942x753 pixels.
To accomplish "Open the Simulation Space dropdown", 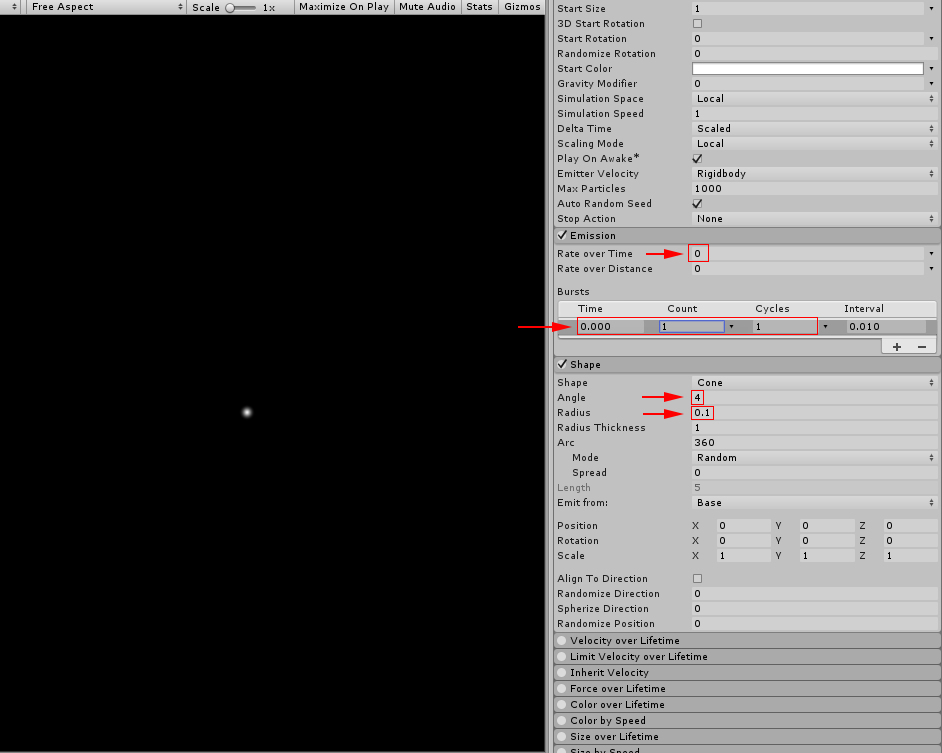I will [x=814, y=99].
